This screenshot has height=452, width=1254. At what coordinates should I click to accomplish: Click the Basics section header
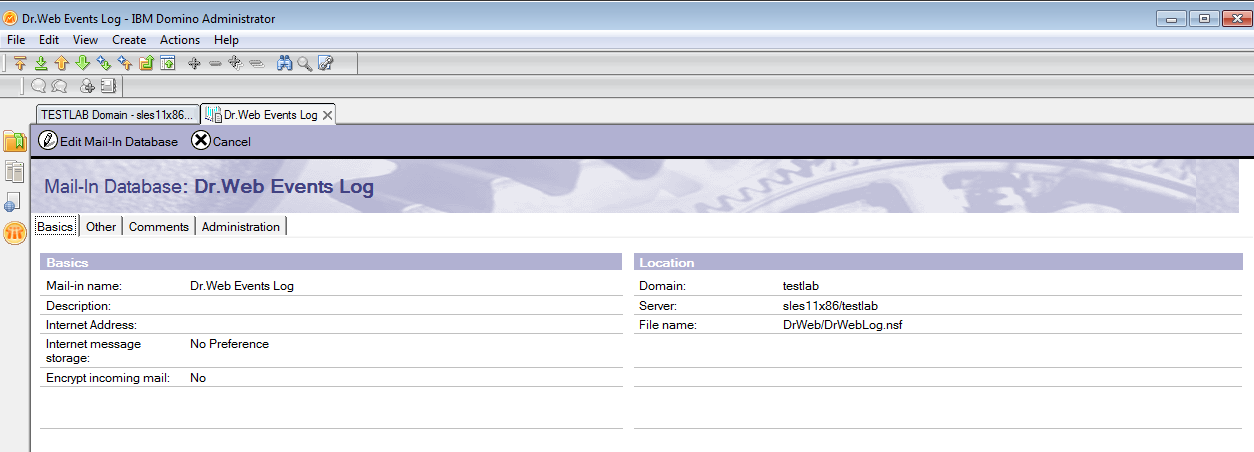pos(331,263)
